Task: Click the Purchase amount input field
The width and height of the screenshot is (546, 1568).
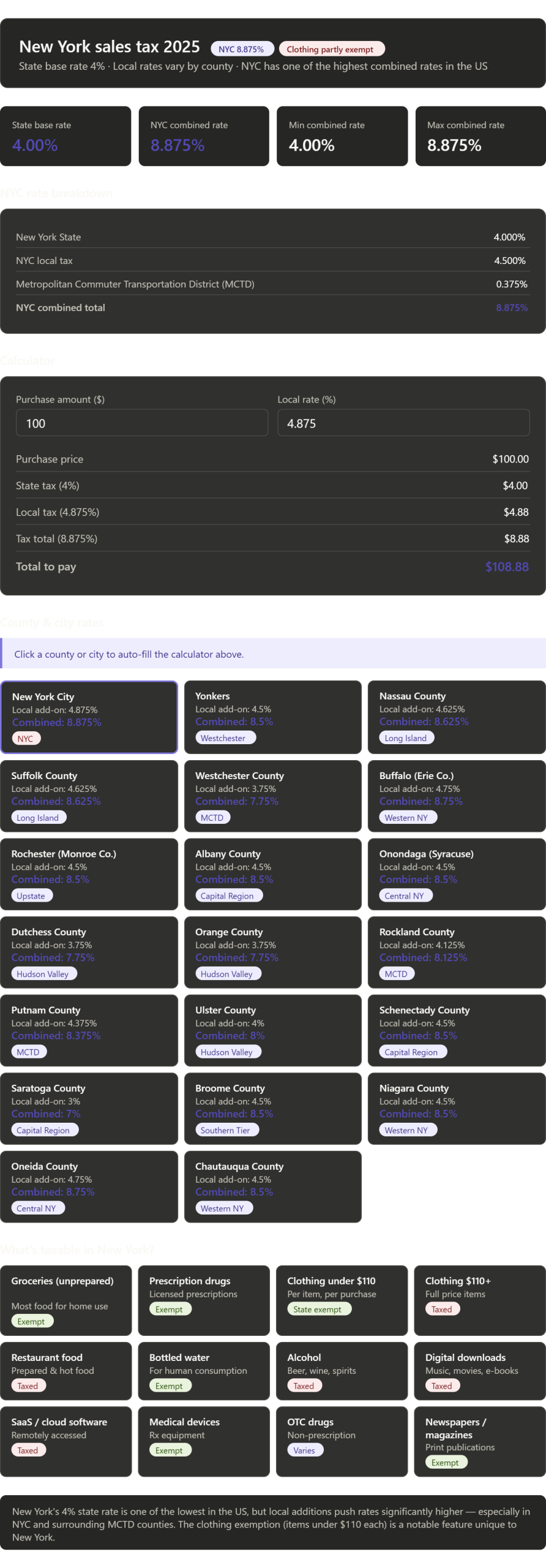Action: [142, 423]
